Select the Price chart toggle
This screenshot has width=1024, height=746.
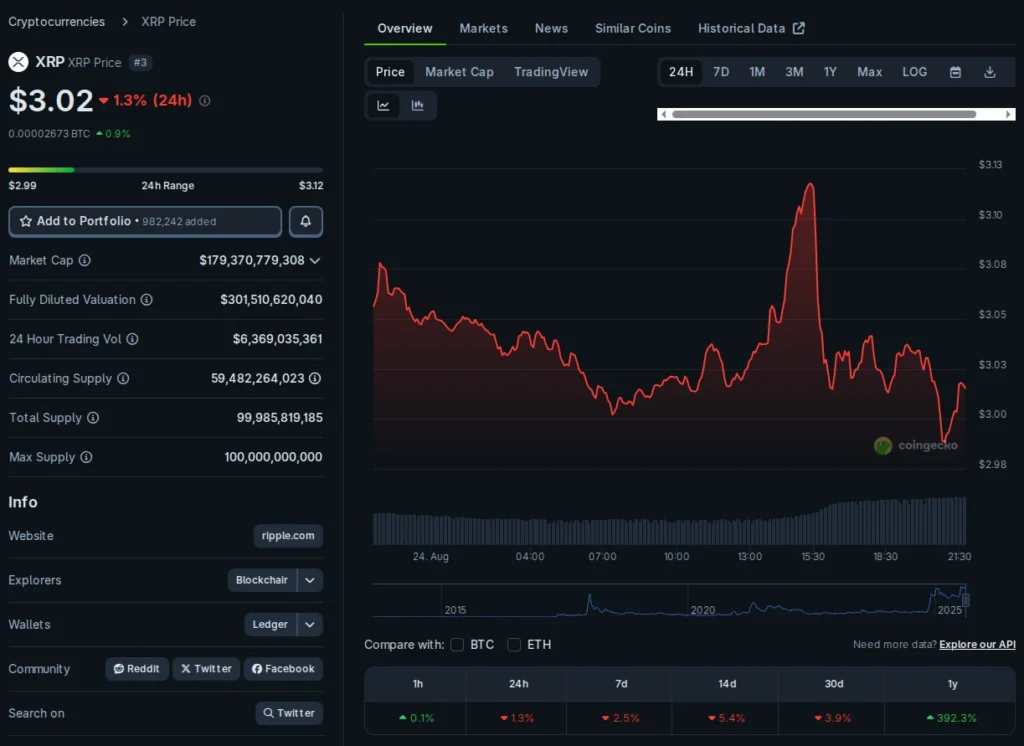coord(390,72)
